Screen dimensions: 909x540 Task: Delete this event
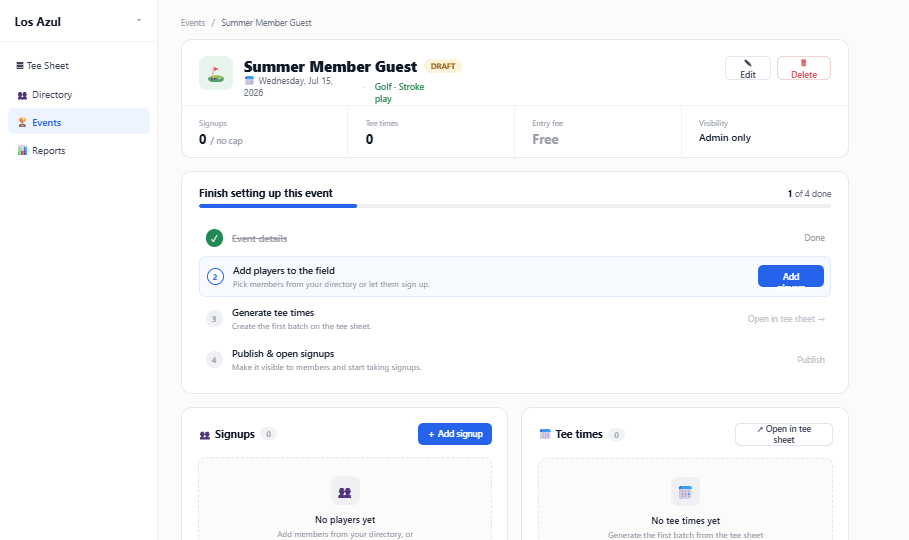tap(803, 68)
